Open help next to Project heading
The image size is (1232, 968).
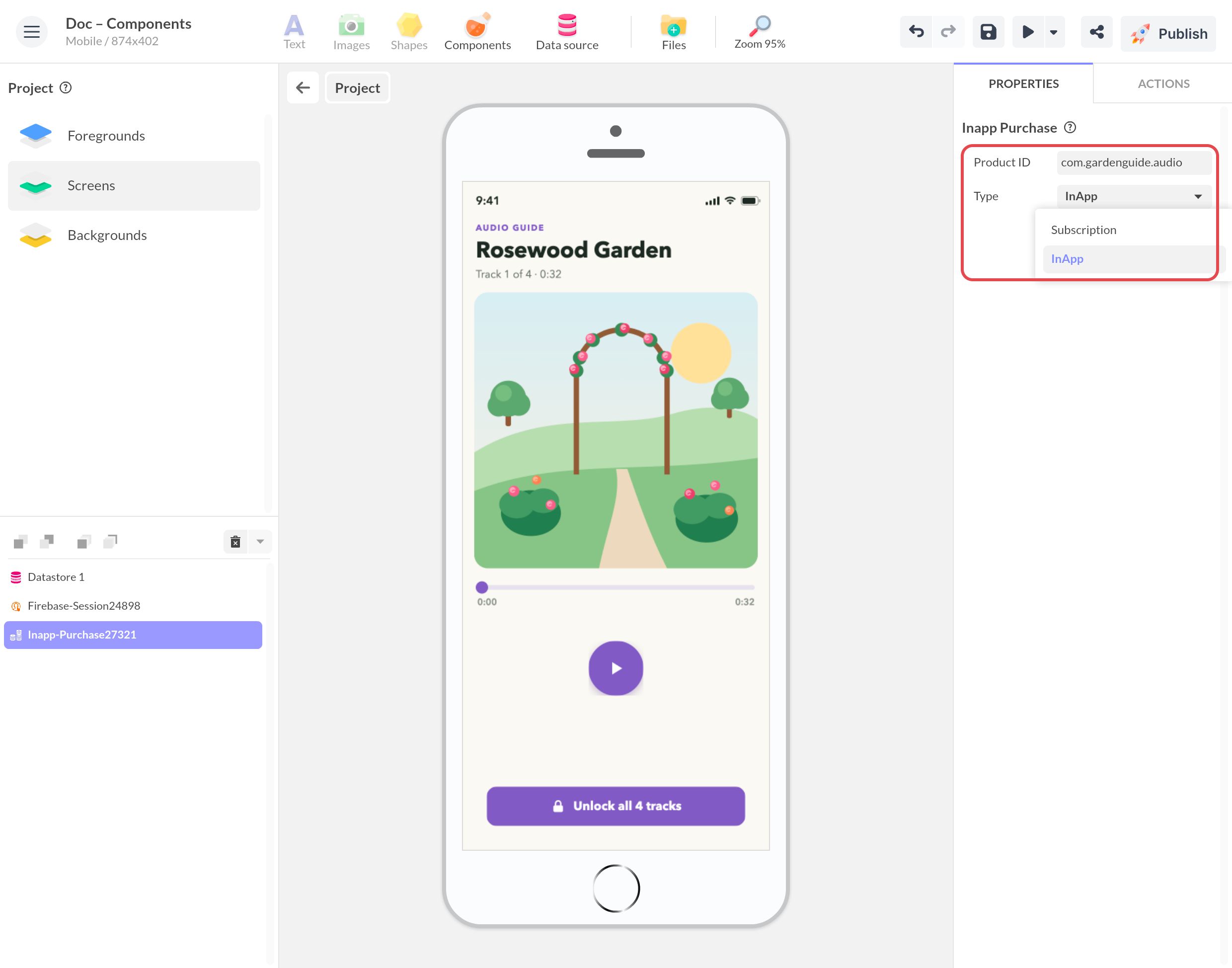[66, 88]
